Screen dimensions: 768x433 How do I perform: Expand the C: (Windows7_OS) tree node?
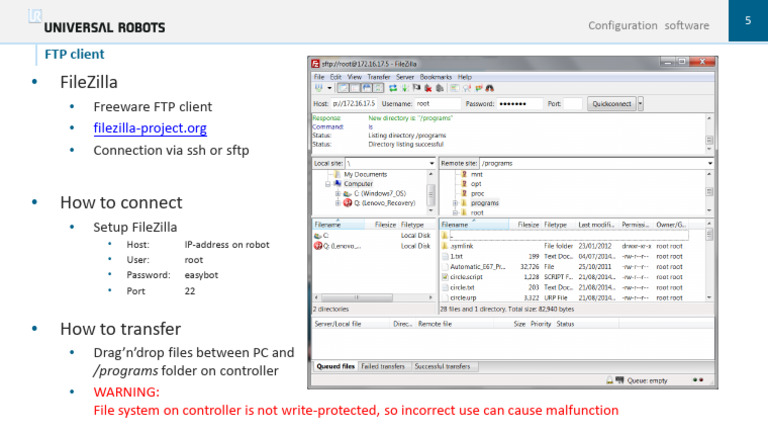click(x=337, y=193)
